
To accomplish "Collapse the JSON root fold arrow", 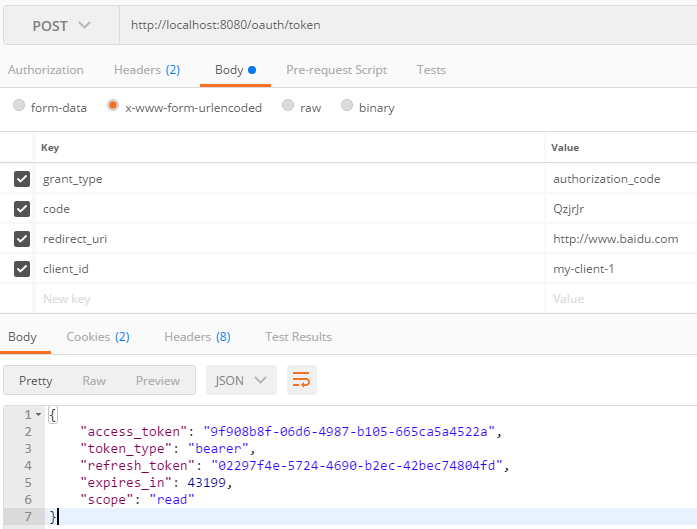I will tap(38, 414).
